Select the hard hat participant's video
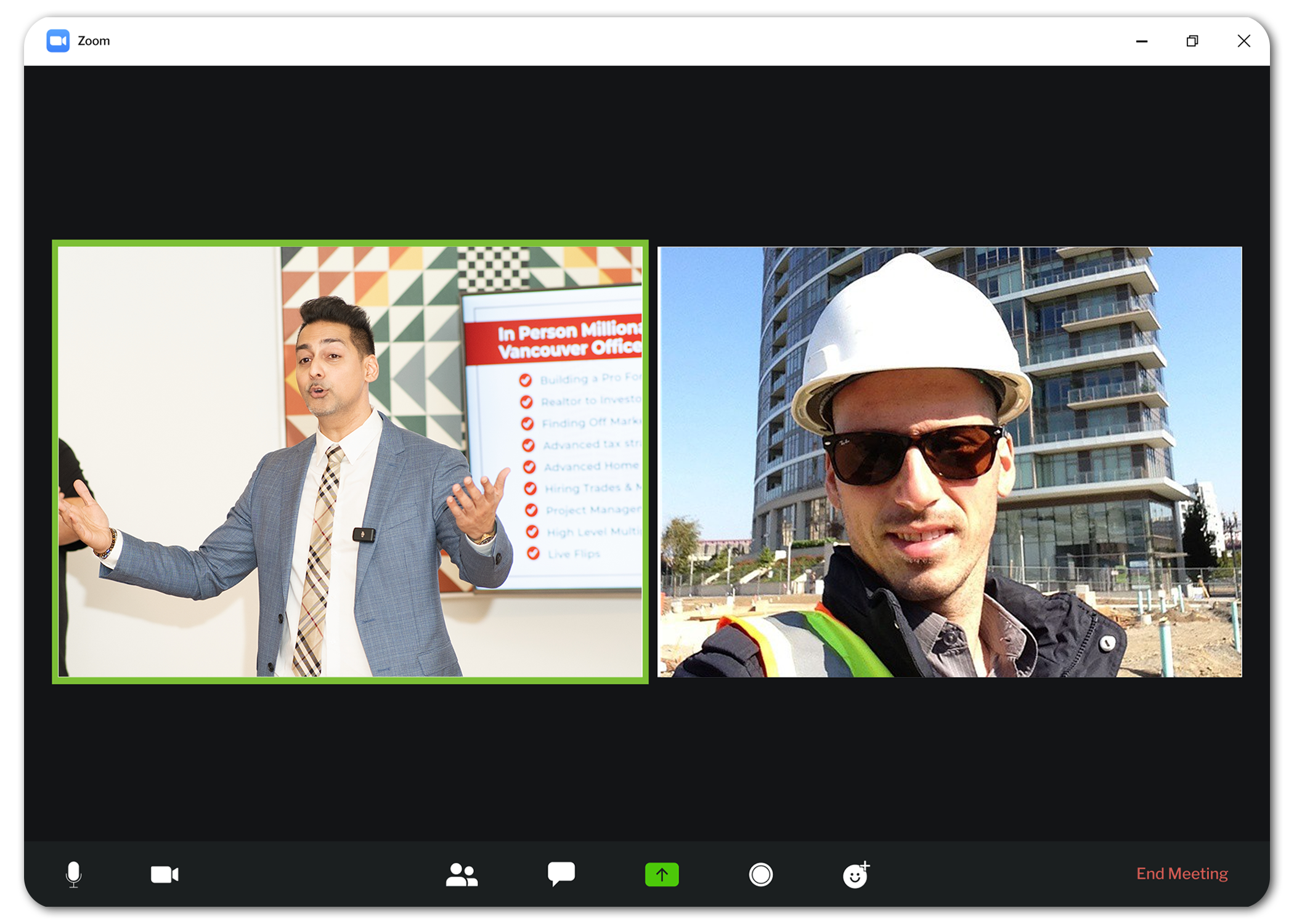This screenshot has height=924, width=1294. pos(950,462)
